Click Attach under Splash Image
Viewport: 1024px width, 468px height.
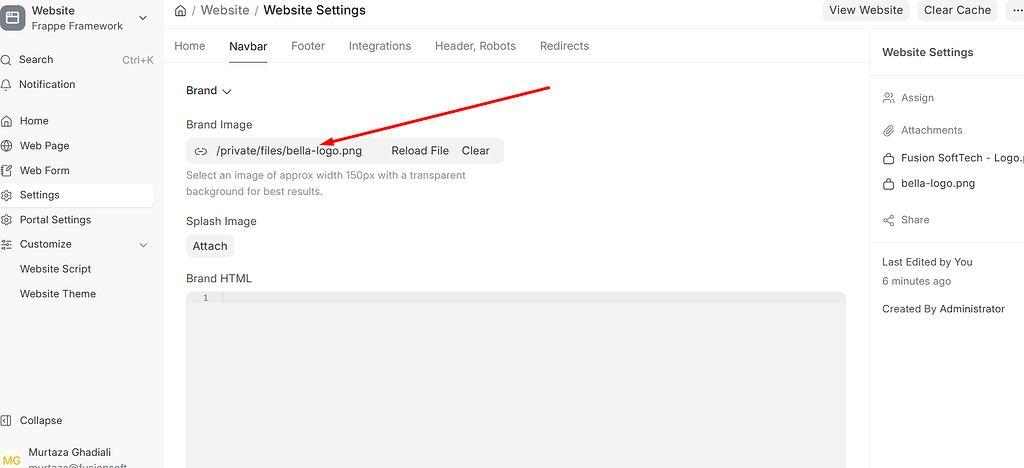tap(210, 246)
